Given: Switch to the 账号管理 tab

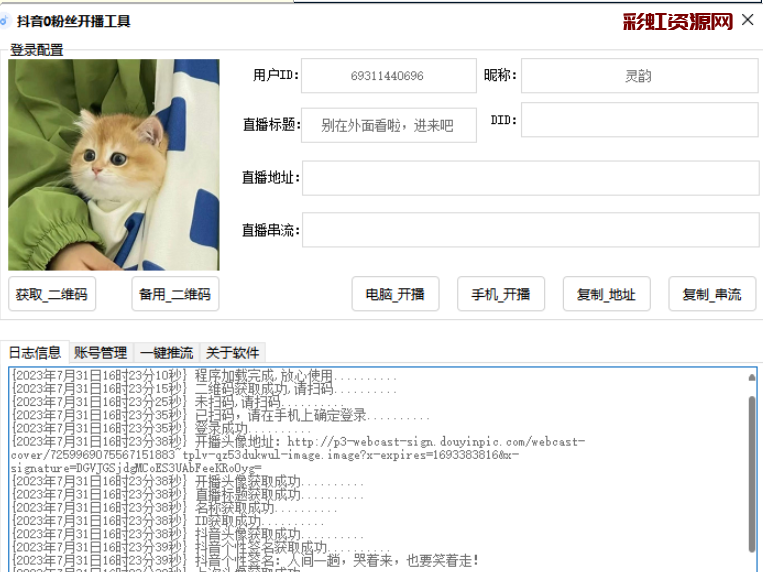Looking at the screenshot, I should [100, 353].
